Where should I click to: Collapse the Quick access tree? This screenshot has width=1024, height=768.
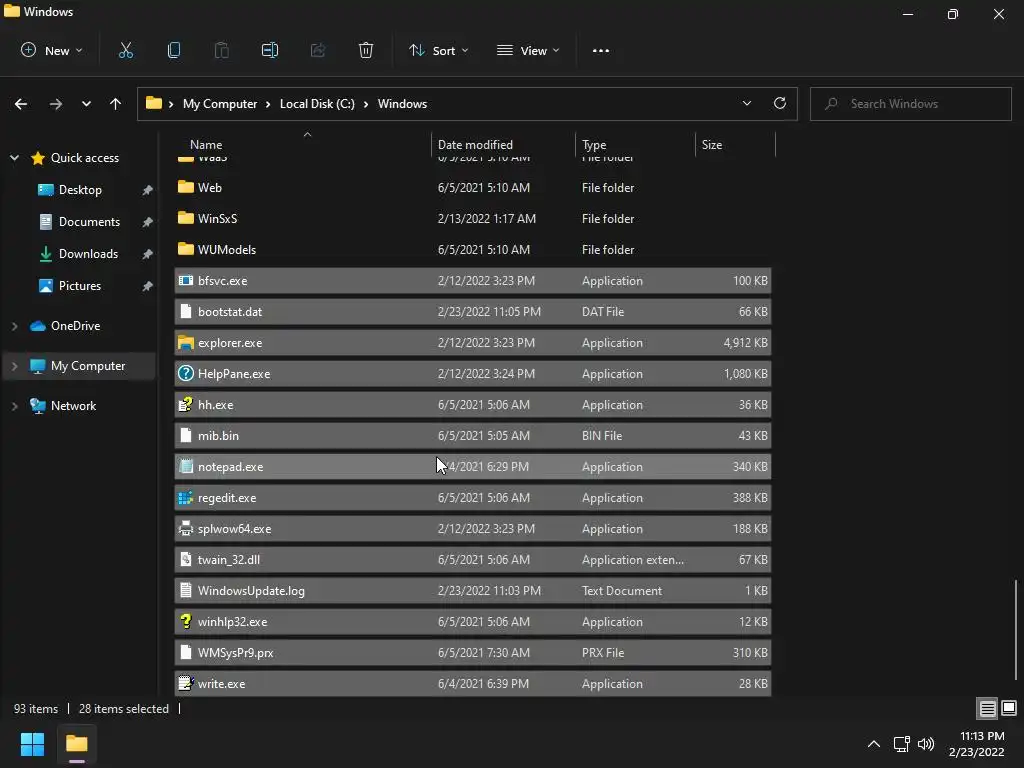pyautogui.click(x=14, y=158)
